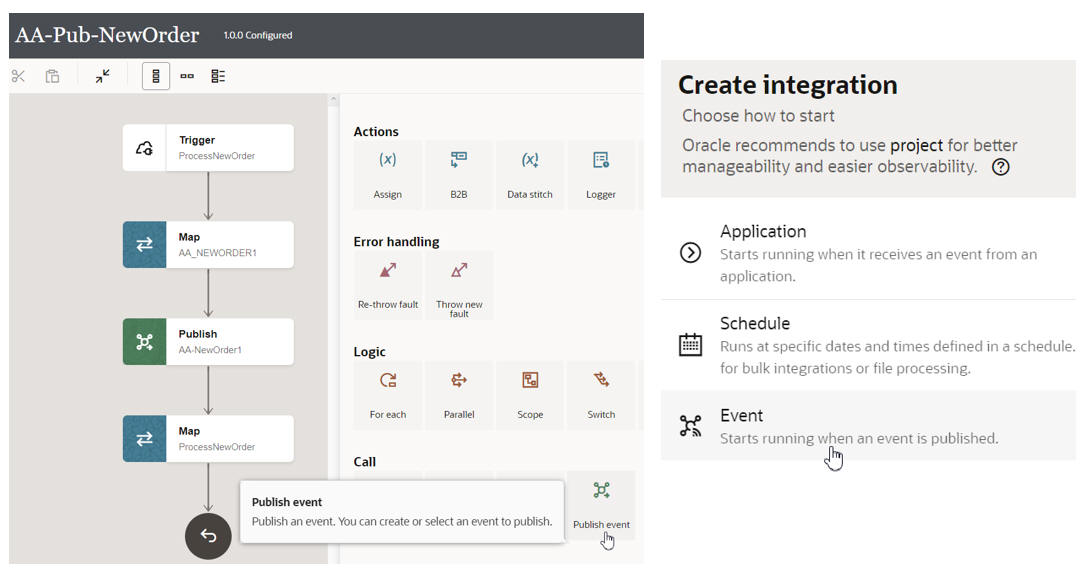Choose the Data stitch action
Image resolution: width=1083 pixels, height=580 pixels.
(x=530, y=173)
